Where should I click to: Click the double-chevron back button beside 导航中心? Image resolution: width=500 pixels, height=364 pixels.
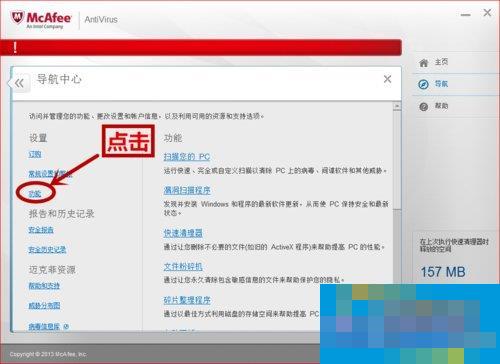pyautogui.click(x=19, y=83)
